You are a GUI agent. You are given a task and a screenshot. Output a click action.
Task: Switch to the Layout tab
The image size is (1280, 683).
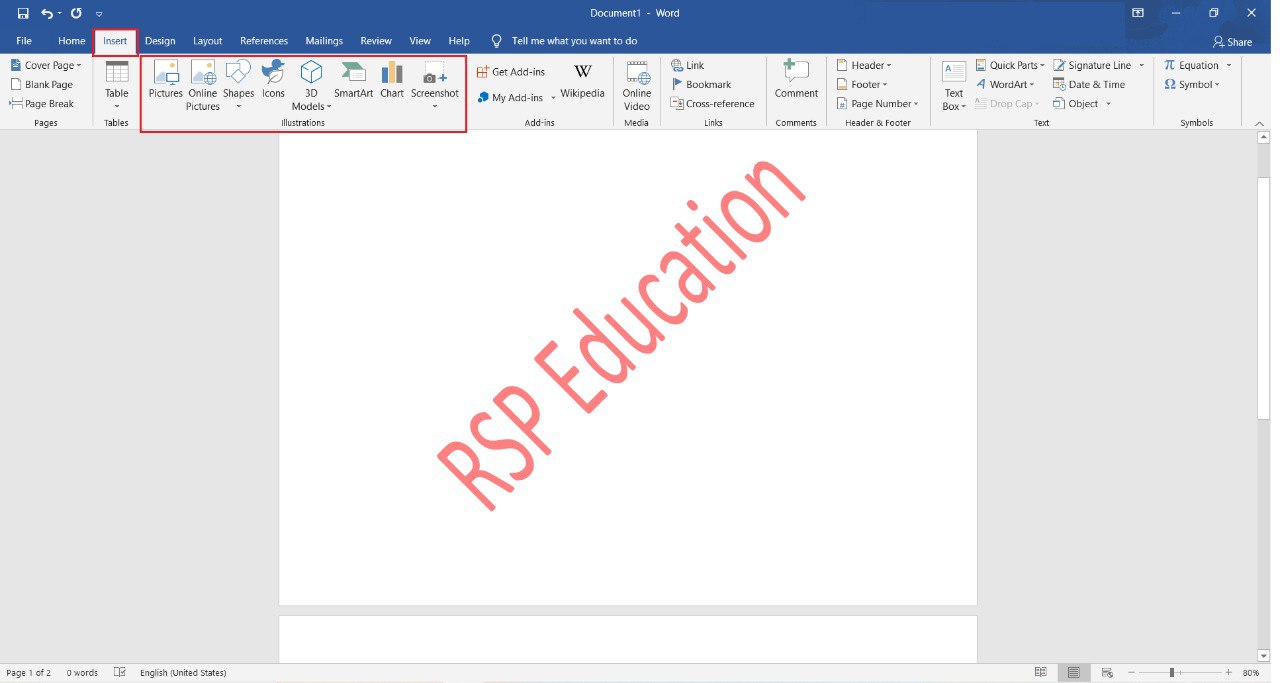click(208, 41)
